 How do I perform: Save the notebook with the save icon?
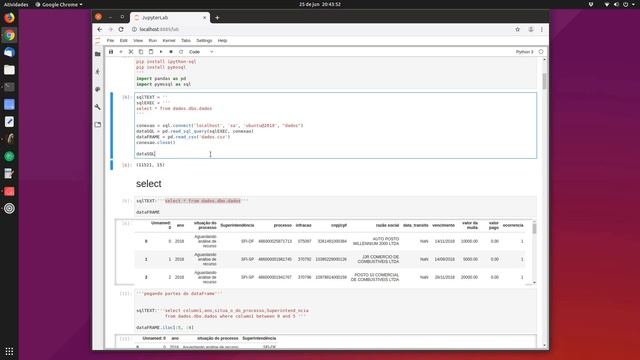pyautogui.click(x=111, y=52)
